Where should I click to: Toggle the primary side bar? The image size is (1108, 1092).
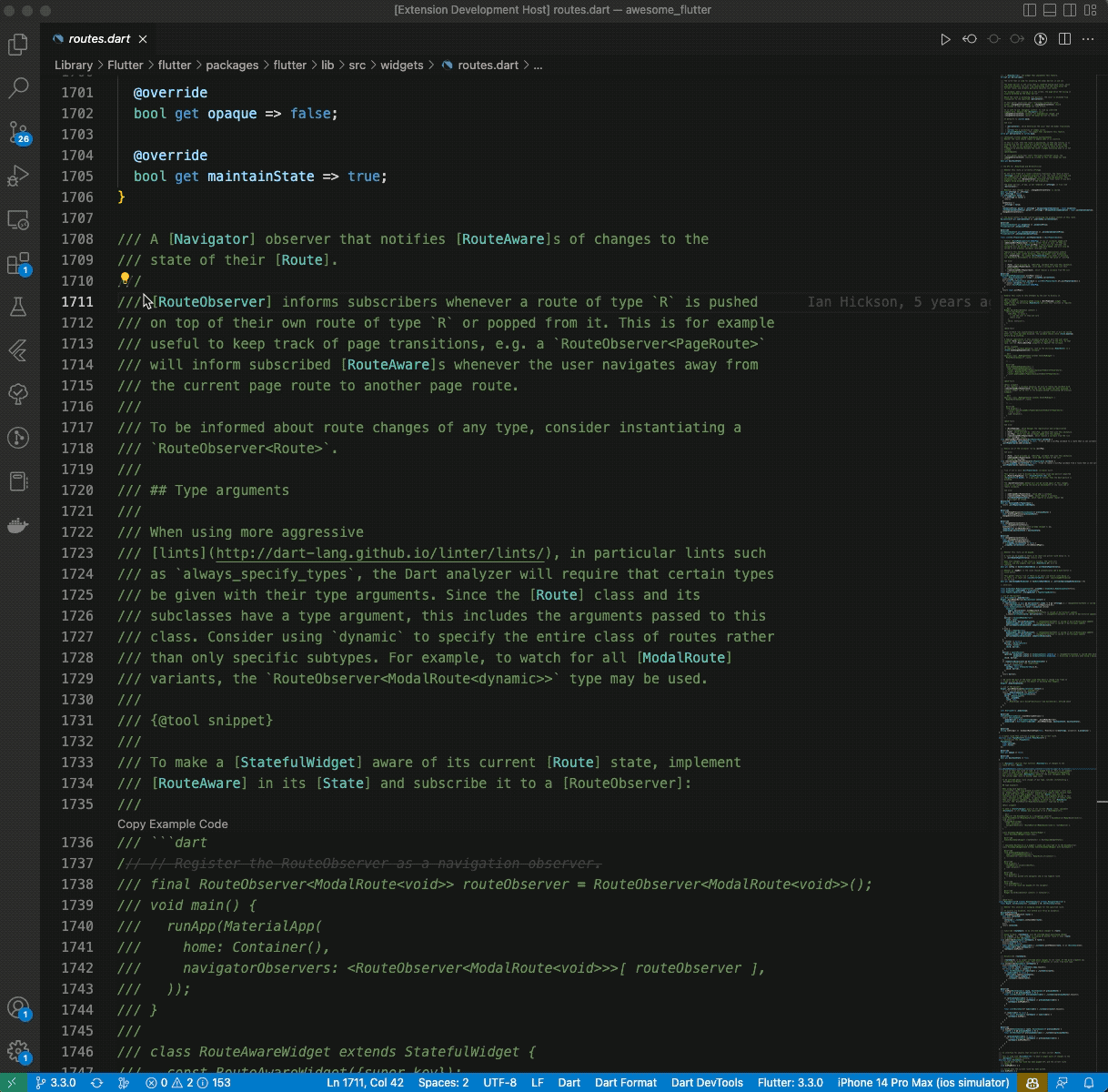pos(1030,10)
